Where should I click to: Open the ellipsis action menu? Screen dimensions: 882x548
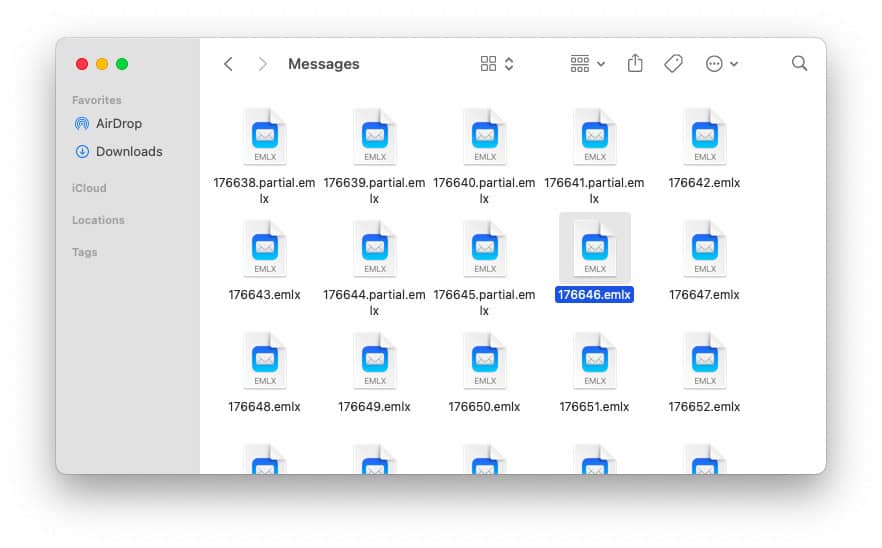pos(714,64)
